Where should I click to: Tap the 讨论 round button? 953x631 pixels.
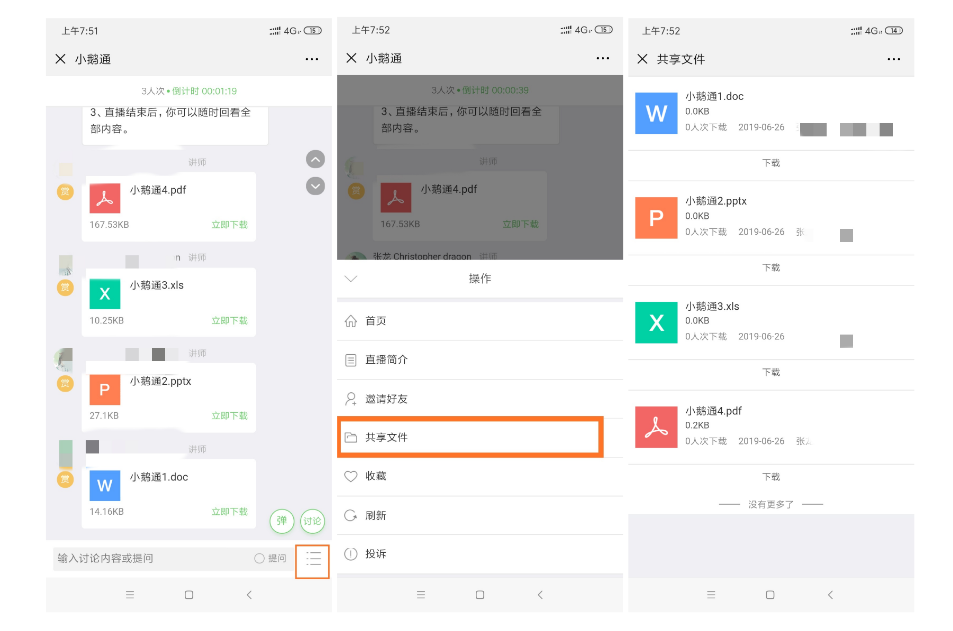click(x=312, y=521)
